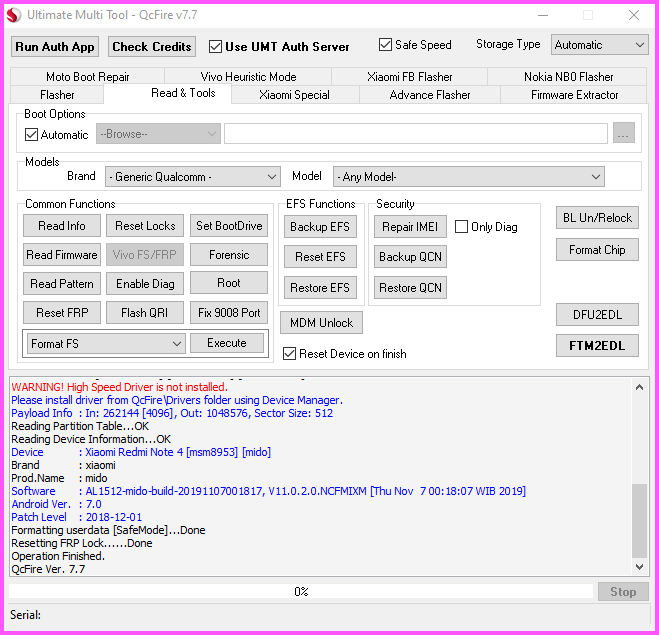This screenshot has width=659, height=635.
Task: Click the Reset FRP button
Action: 62,313
